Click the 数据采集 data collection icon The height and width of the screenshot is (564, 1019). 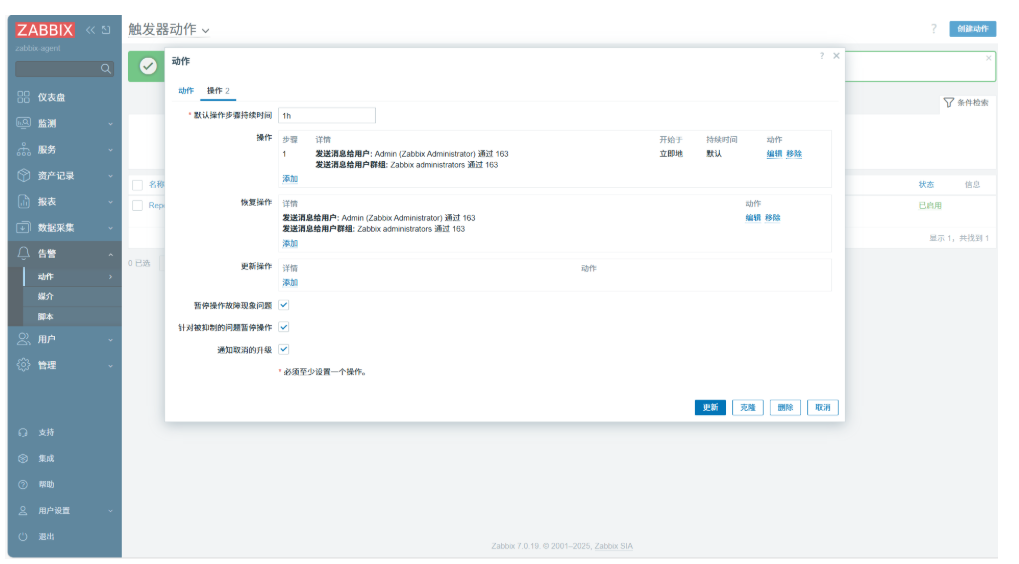(x=23, y=227)
